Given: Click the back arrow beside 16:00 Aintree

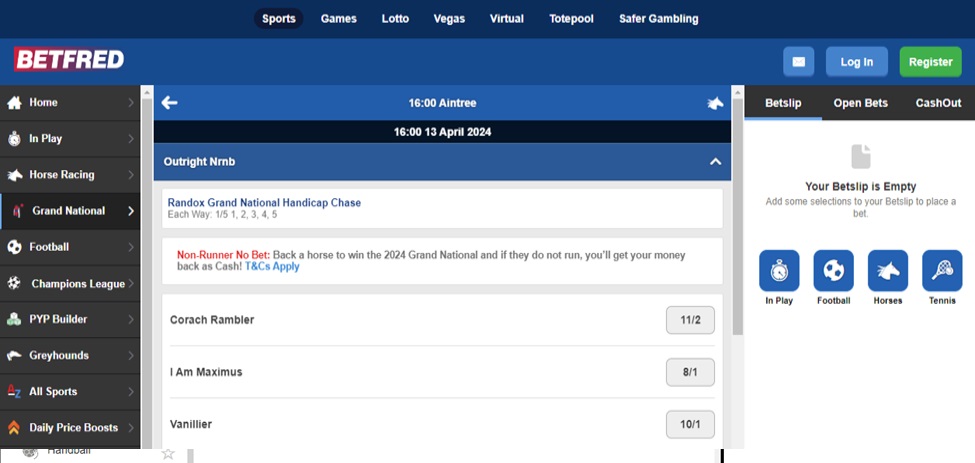Looking at the screenshot, I should [x=170, y=103].
